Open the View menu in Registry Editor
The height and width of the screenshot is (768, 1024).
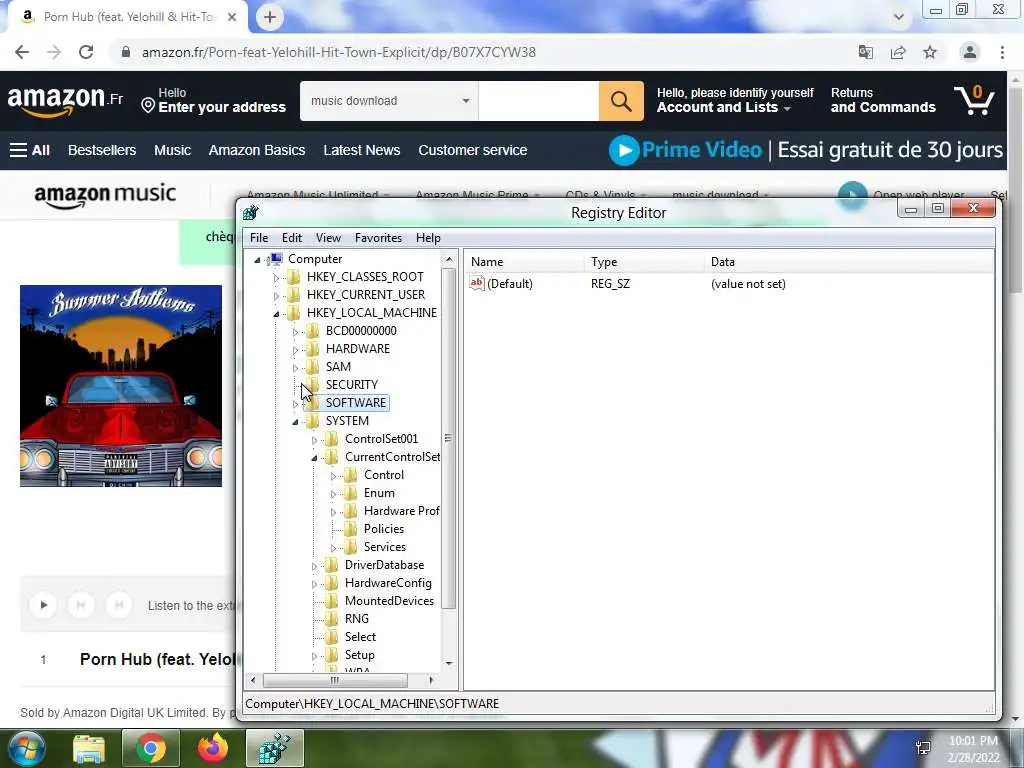pos(328,238)
